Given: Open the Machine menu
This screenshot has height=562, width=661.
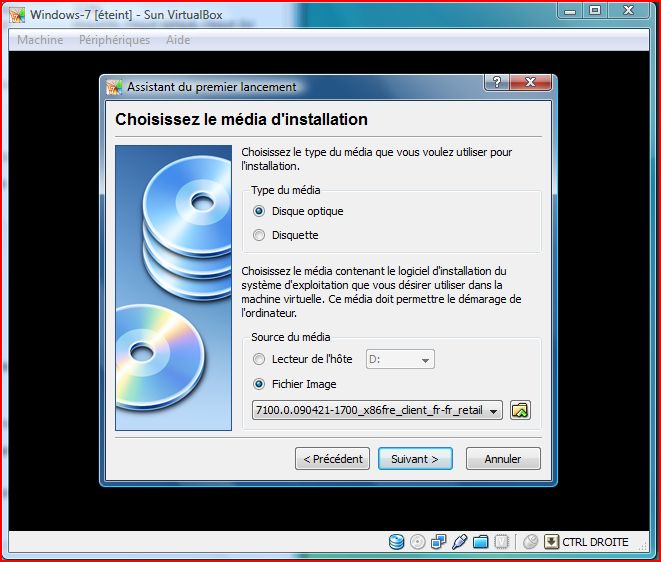Looking at the screenshot, I should click(40, 40).
